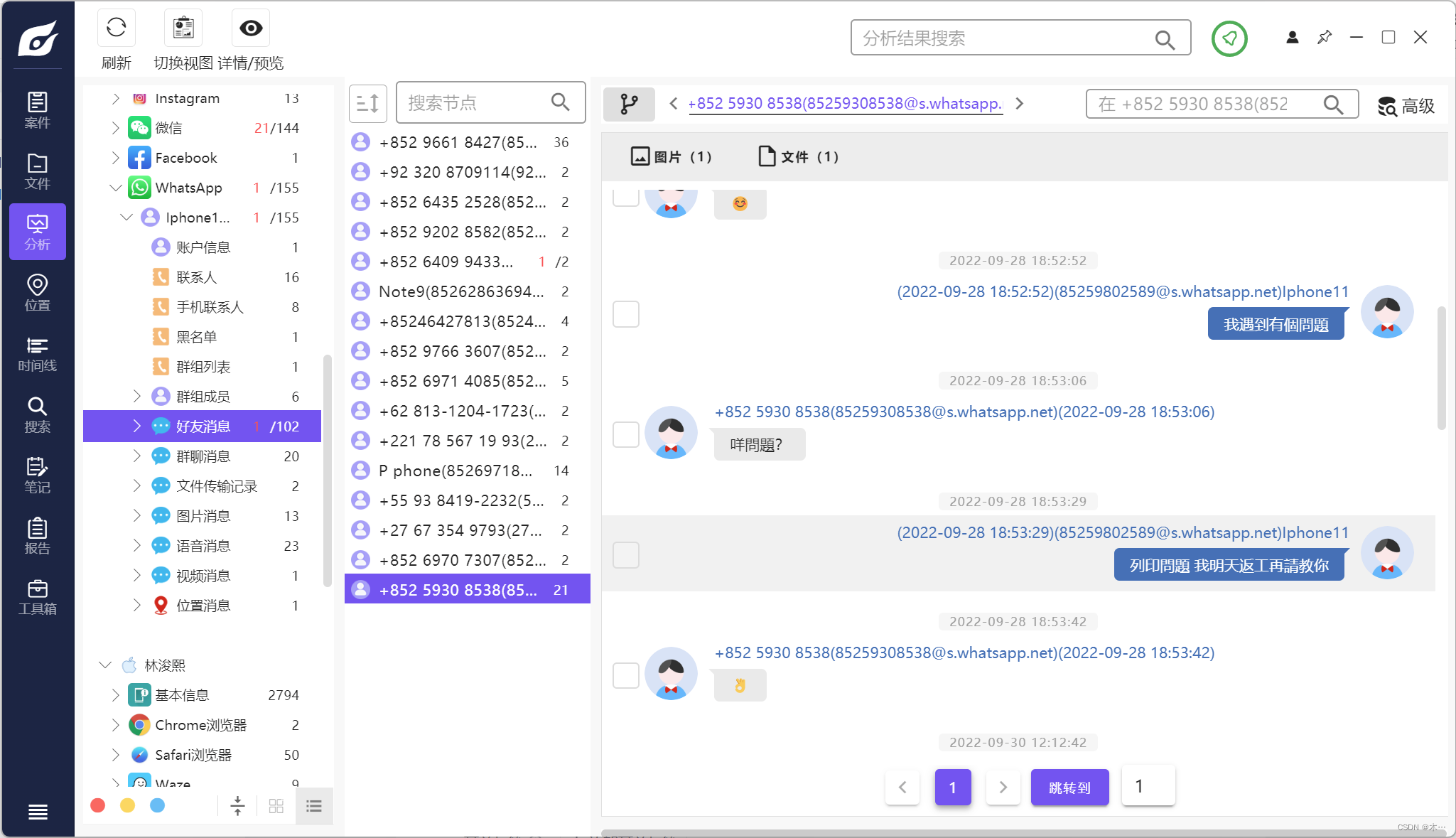Click the sort nodes button beside search
The image size is (1456, 838).
(367, 104)
